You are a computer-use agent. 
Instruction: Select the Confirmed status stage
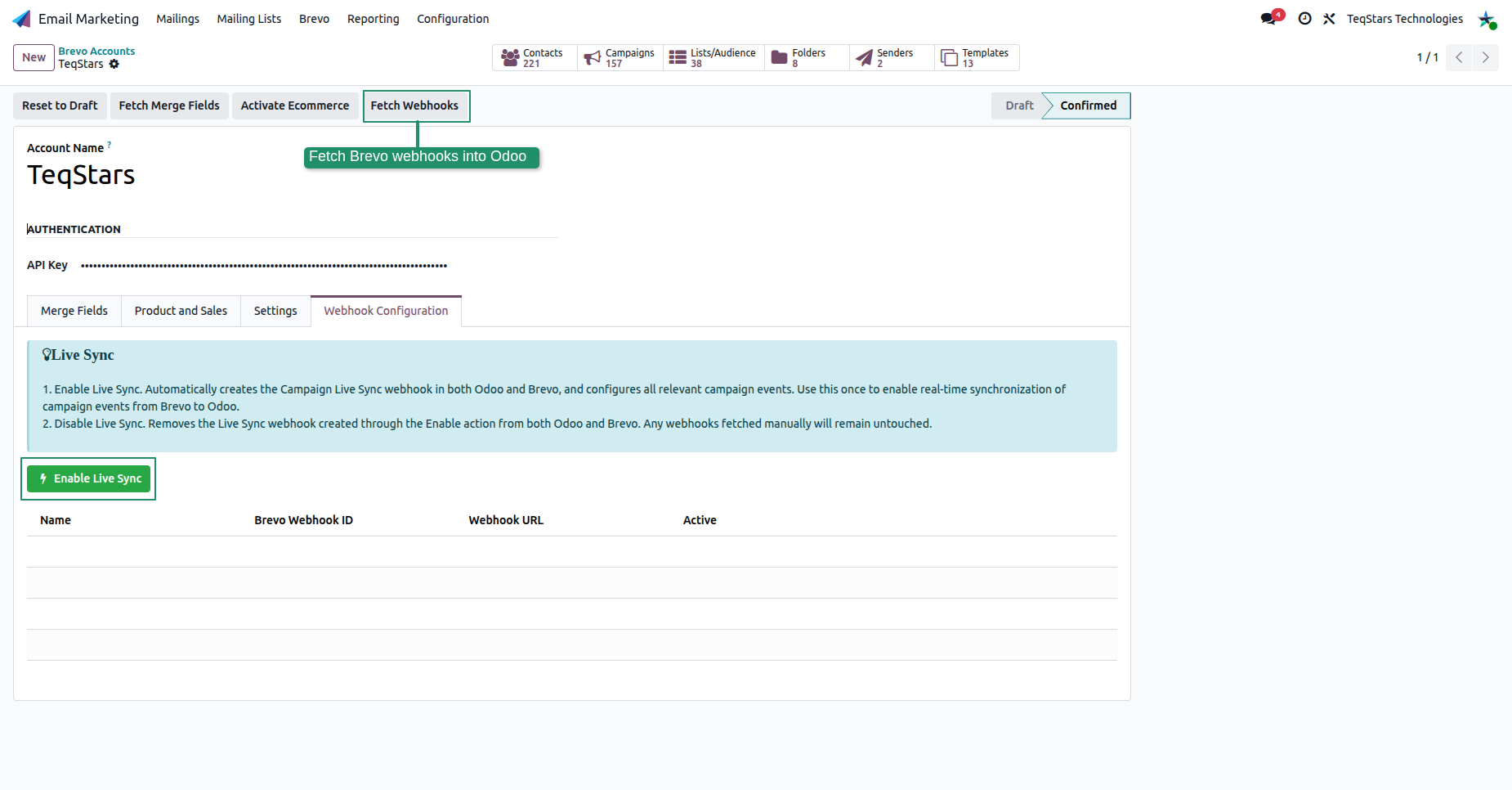(x=1088, y=105)
